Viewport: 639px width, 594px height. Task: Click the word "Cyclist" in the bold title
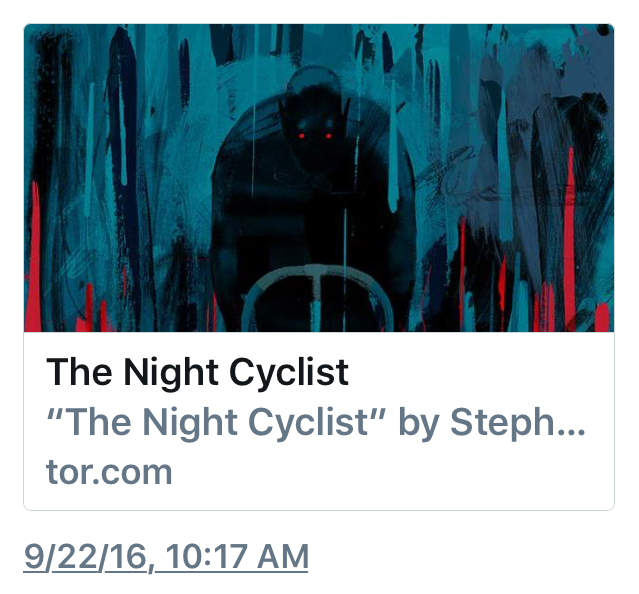tap(289, 373)
